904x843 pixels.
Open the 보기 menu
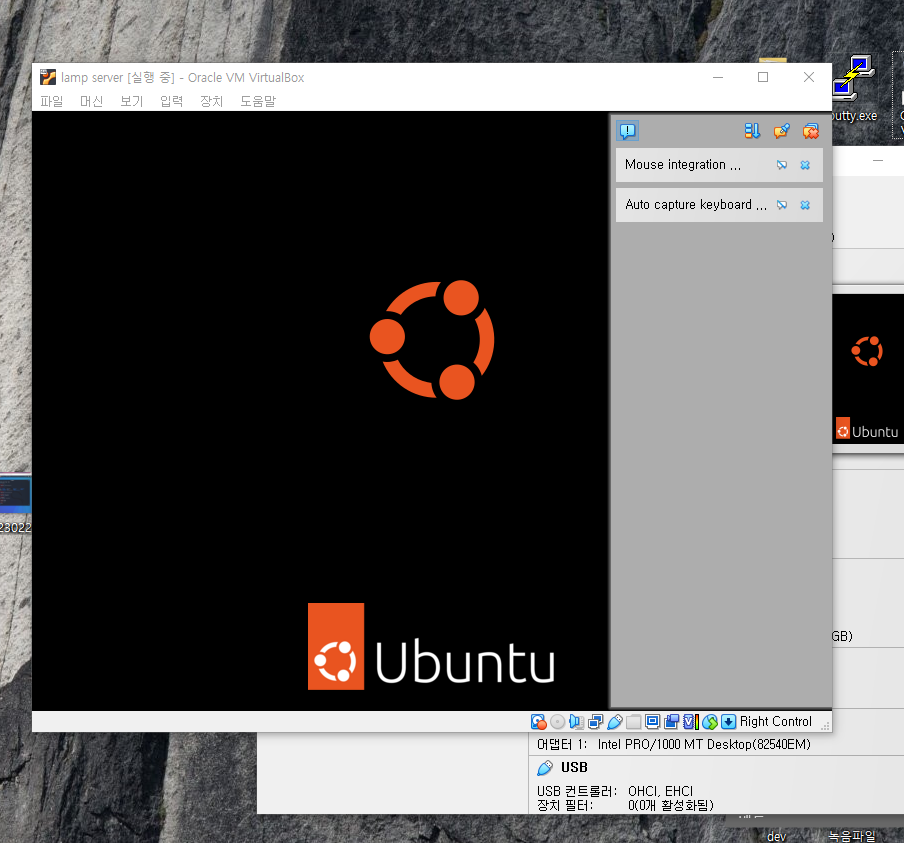131,101
